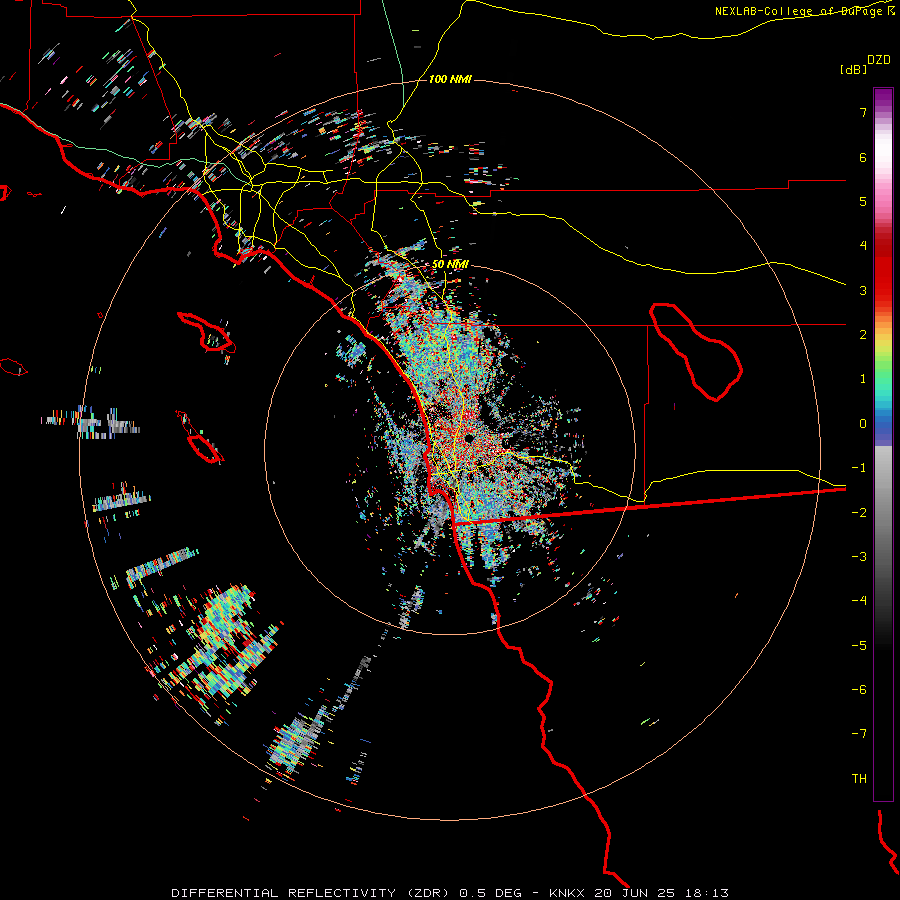Click the -3 value on color scale
The image size is (900, 900).
coord(859,557)
